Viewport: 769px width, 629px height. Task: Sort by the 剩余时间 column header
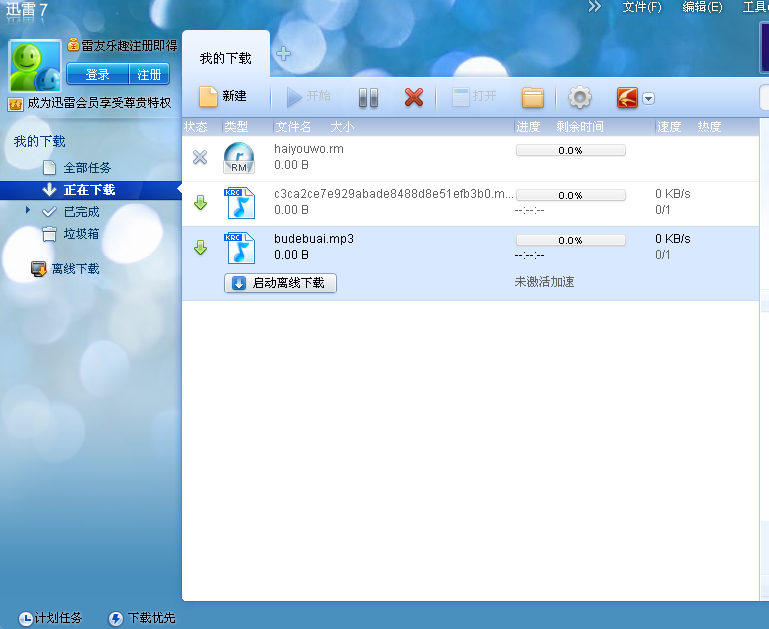point(580,127)
